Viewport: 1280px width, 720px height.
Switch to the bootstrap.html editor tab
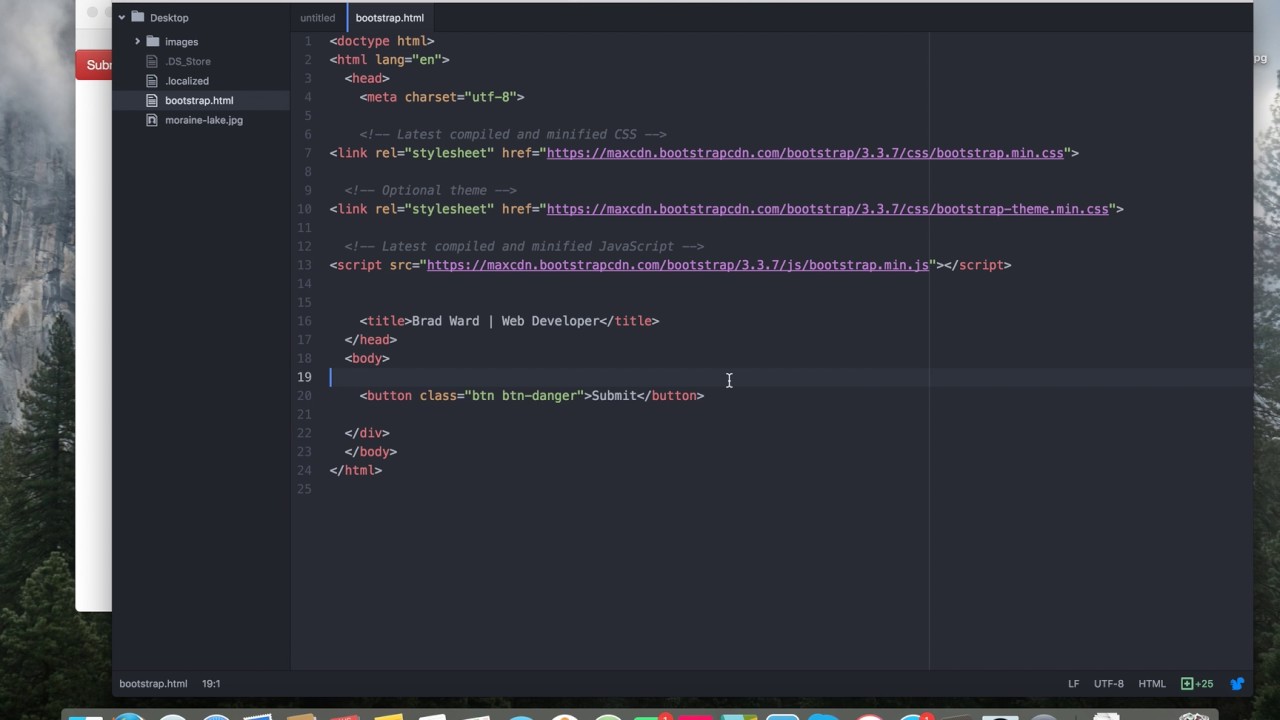(x=390, y=18)
